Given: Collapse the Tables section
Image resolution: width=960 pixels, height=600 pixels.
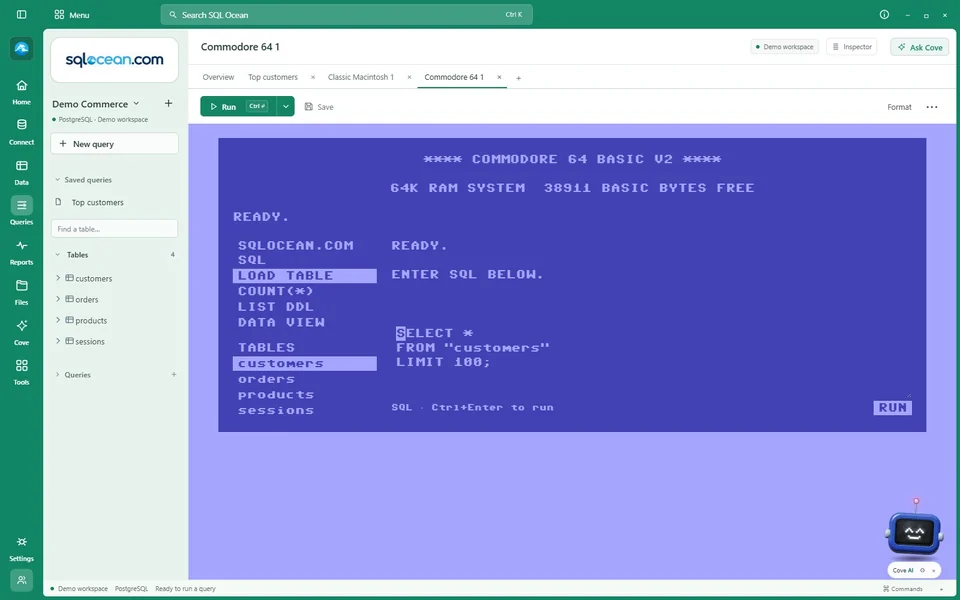Looking at the screenshot, I should click(x=58, y=255).
